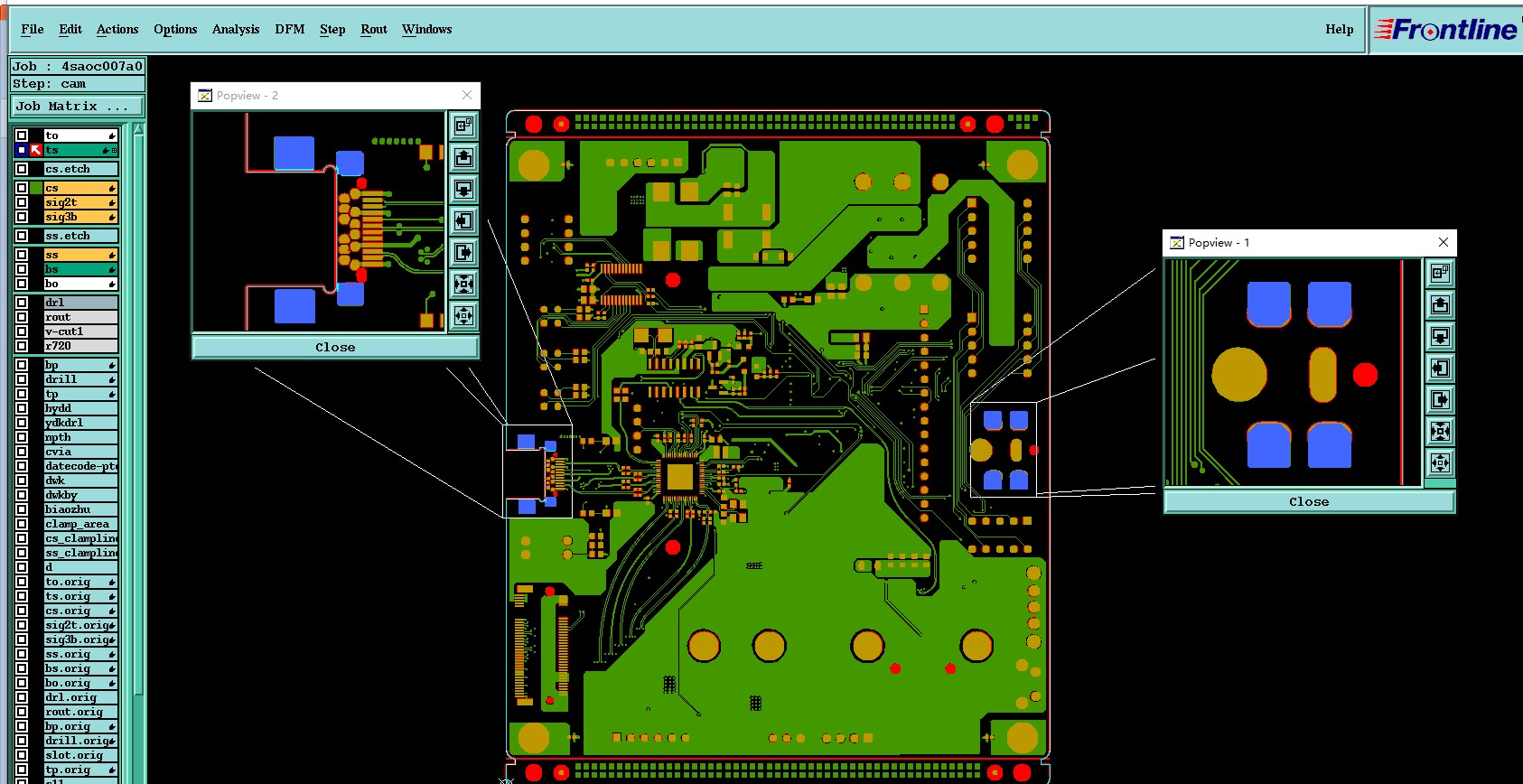Open the Windows menu
Viewport: 1523px width, 784px height.
coord(426,29)
